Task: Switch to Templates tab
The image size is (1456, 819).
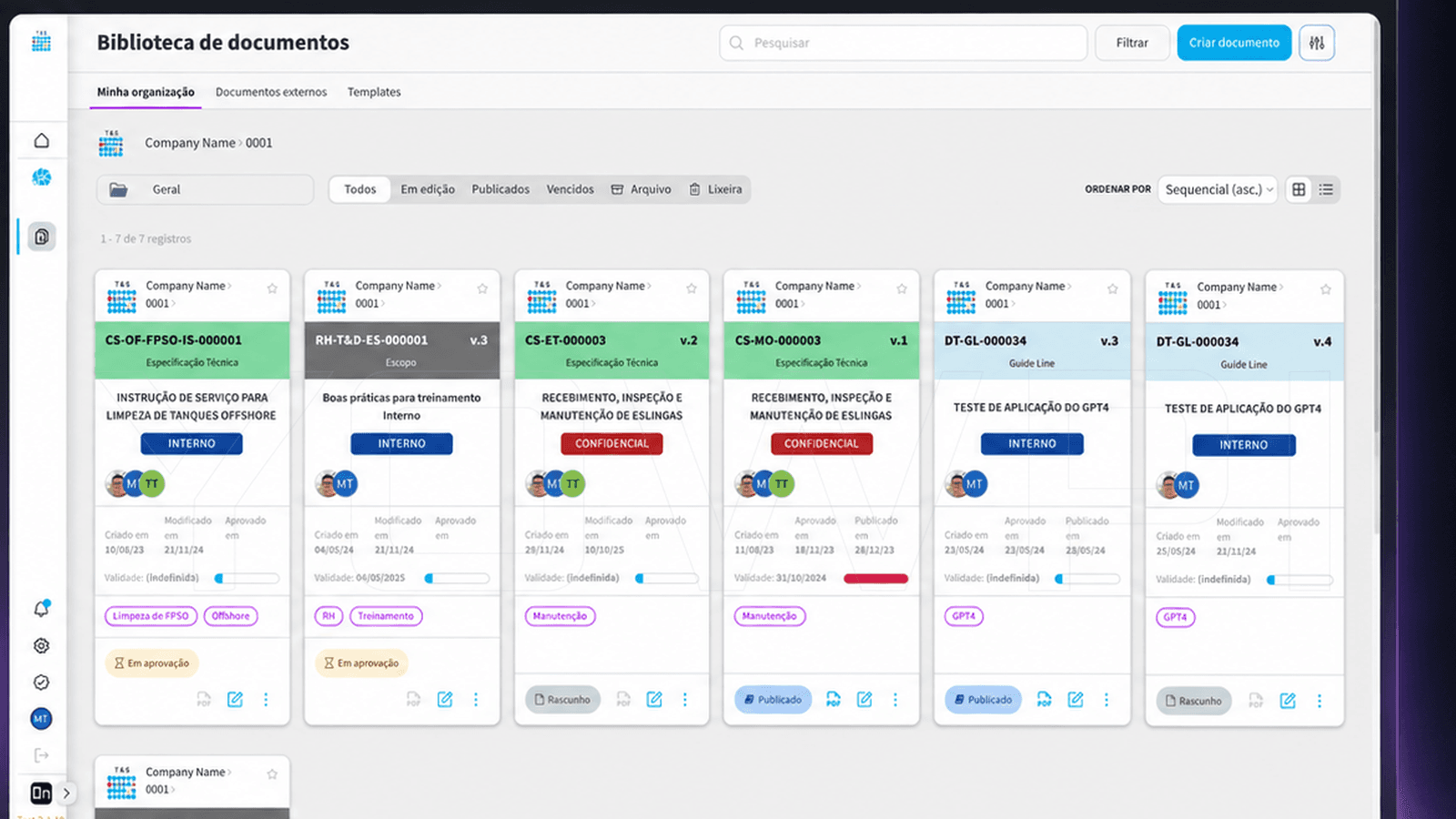Action: tap(374, 92)
